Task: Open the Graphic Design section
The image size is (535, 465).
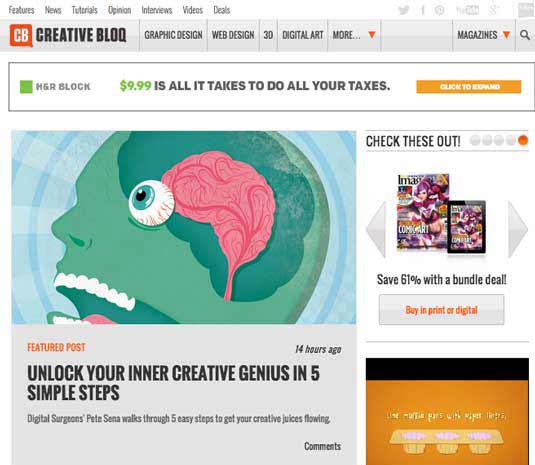Action: pyautogui.click(x=173, y=35)
